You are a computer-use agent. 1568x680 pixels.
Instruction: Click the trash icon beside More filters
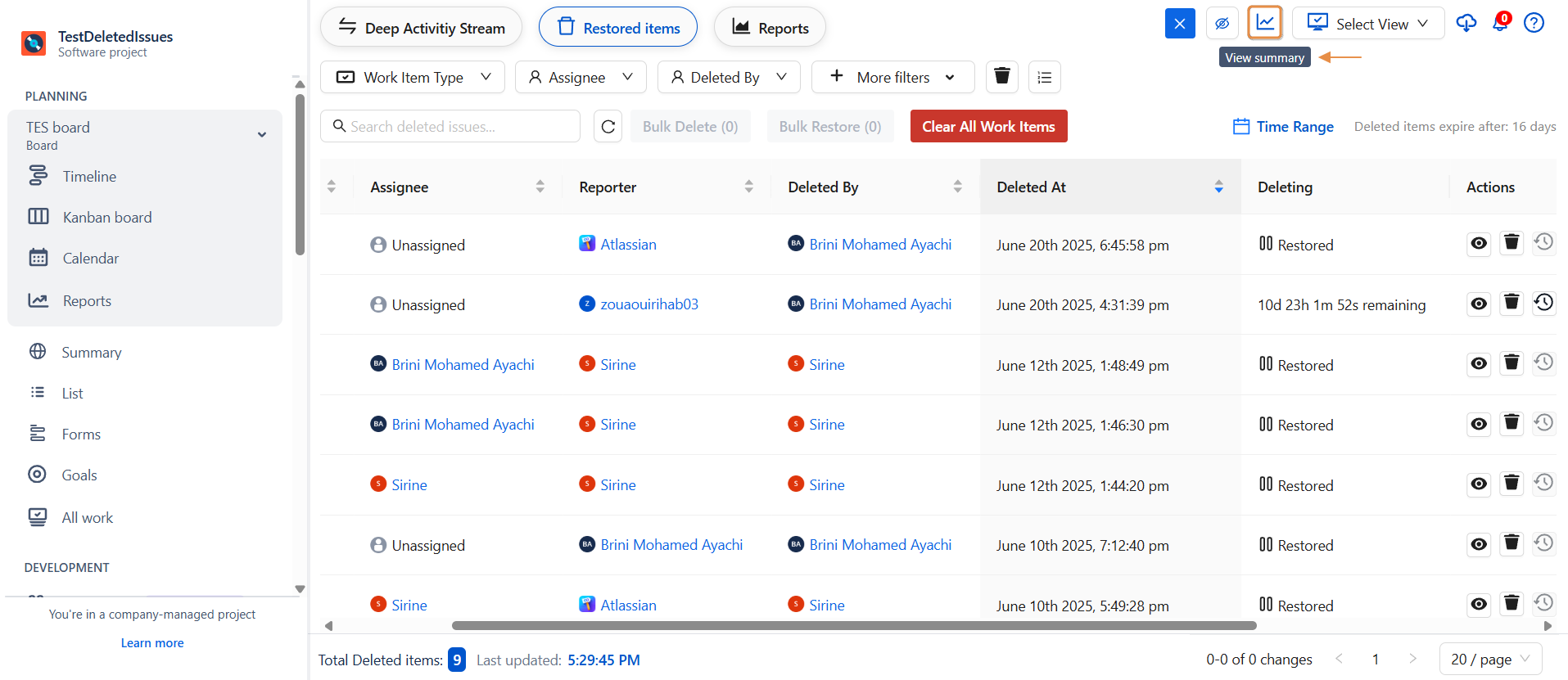(1001, 77)
